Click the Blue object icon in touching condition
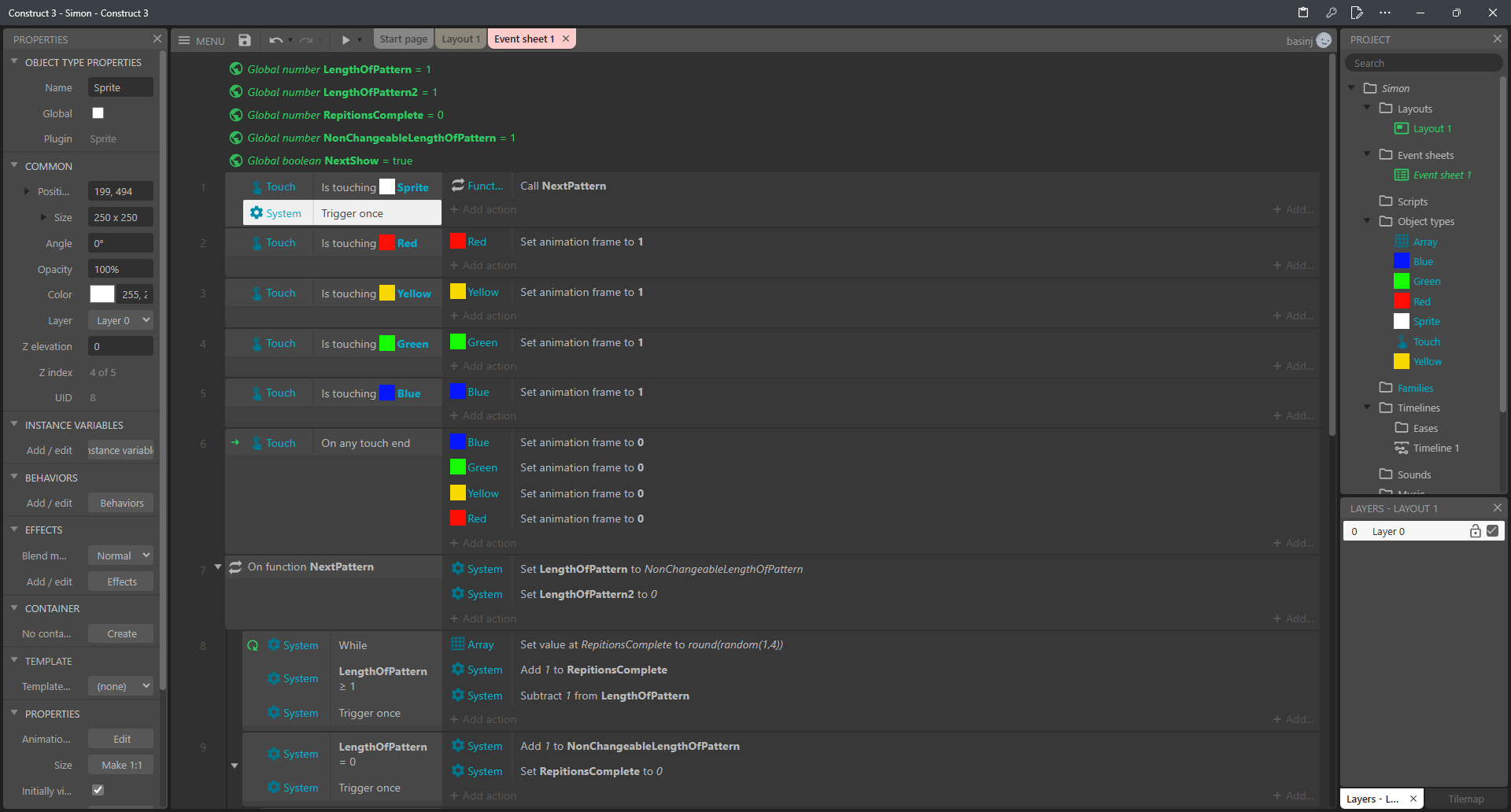The image size is (1511, 812). click(x=387, y=393)
